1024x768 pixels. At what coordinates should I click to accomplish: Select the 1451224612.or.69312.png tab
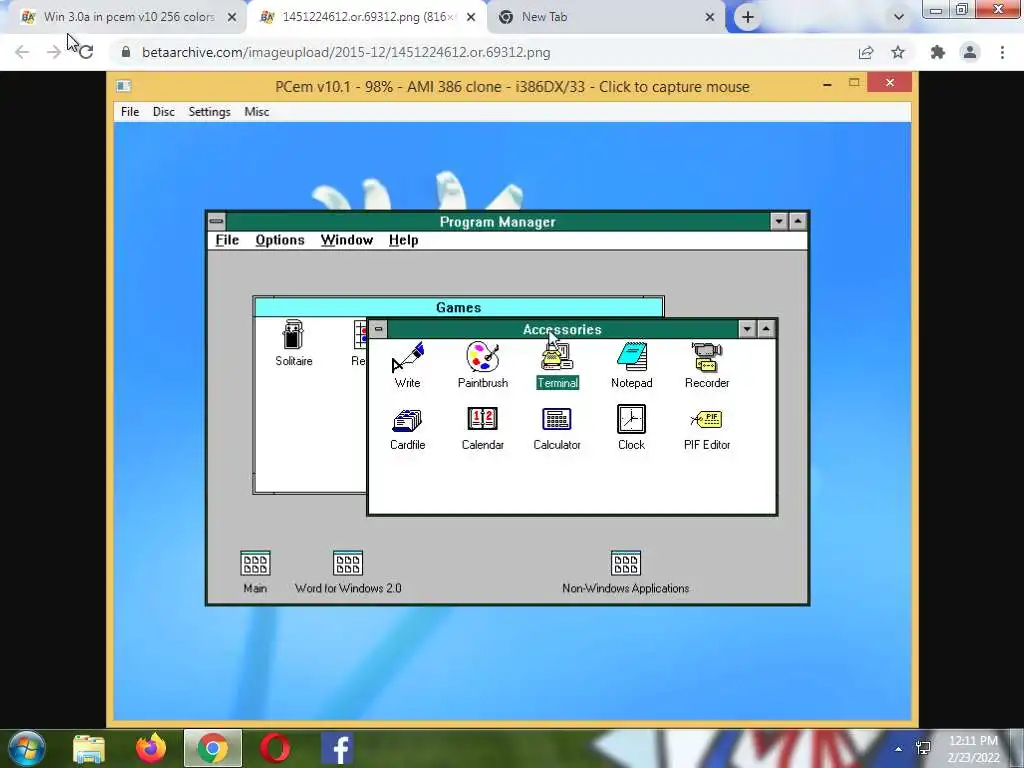[367, 17]
